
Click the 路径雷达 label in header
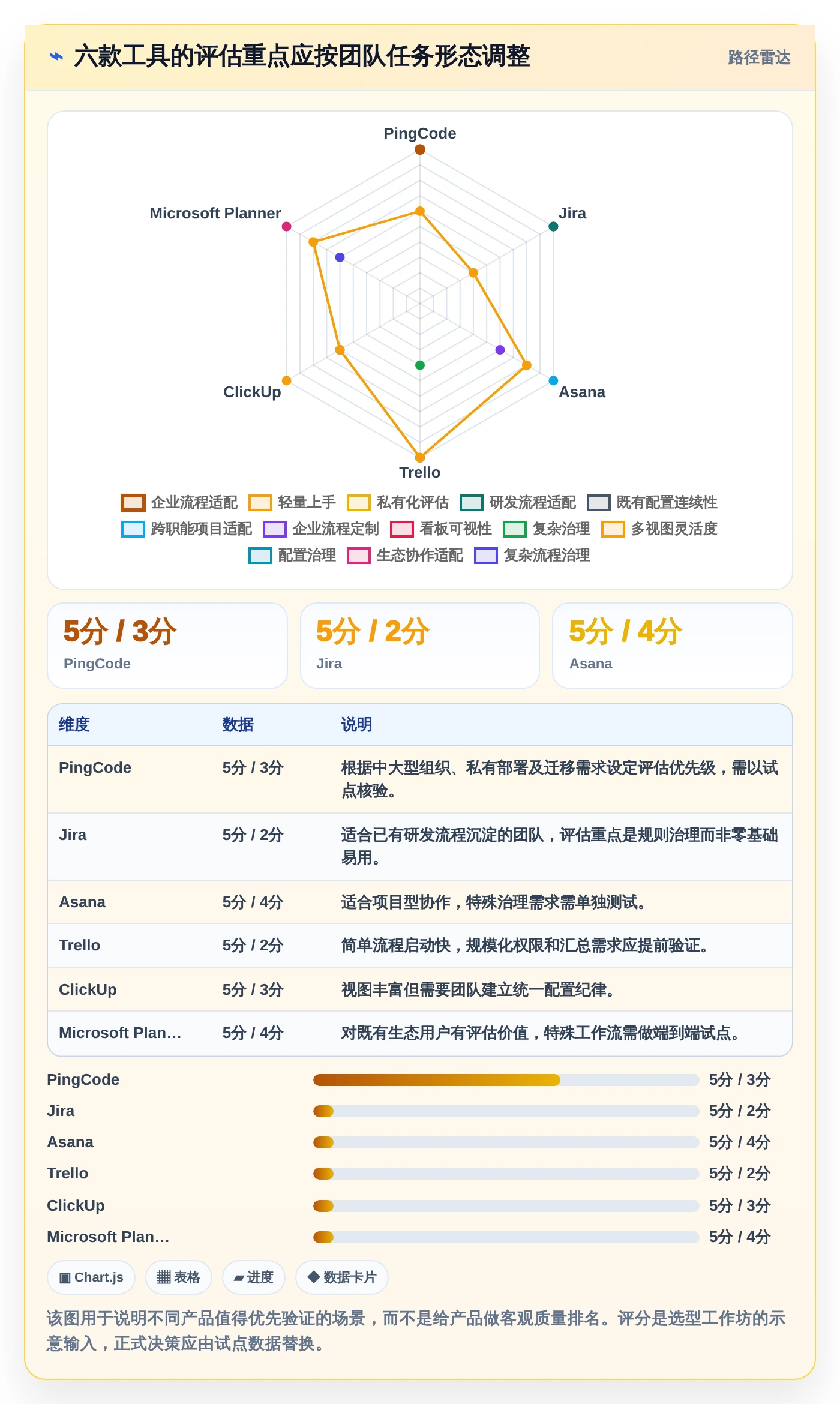(x=759, y=58)
